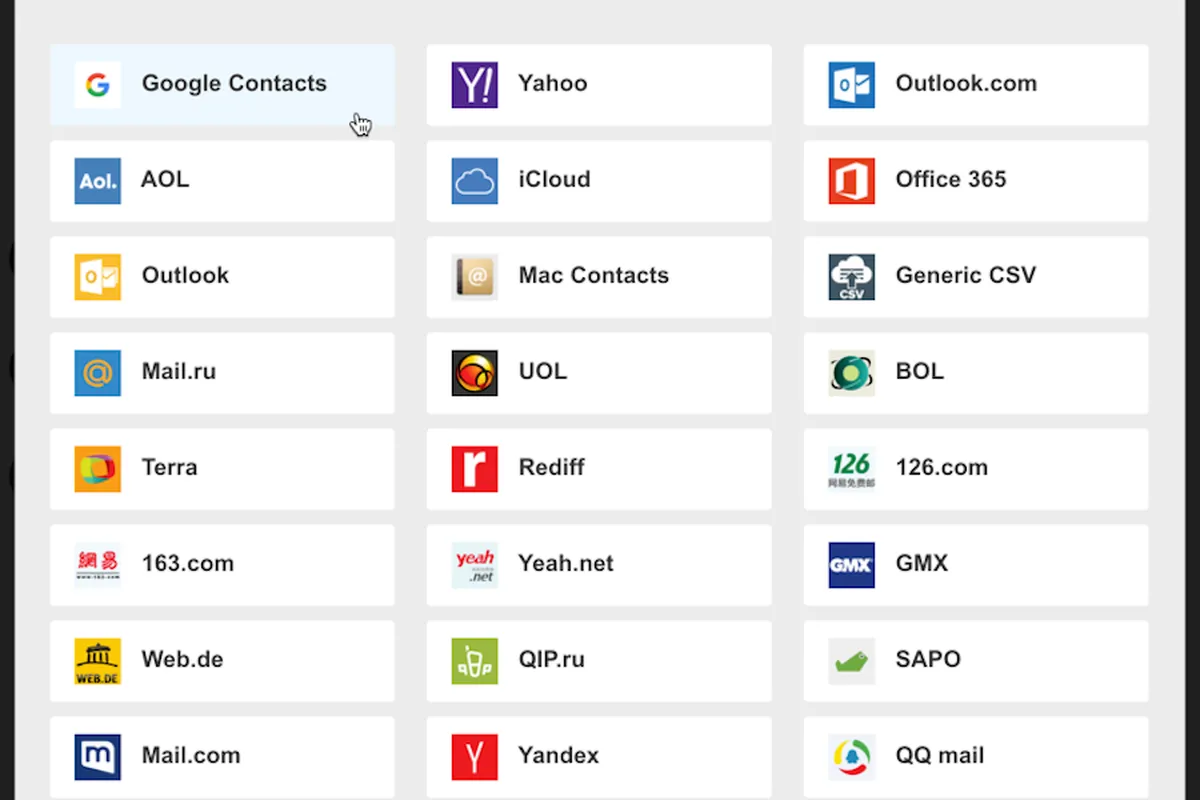1200x800 pixels.
Task: Select the Yandex red Y icon
Action: [x=474, y=757]
